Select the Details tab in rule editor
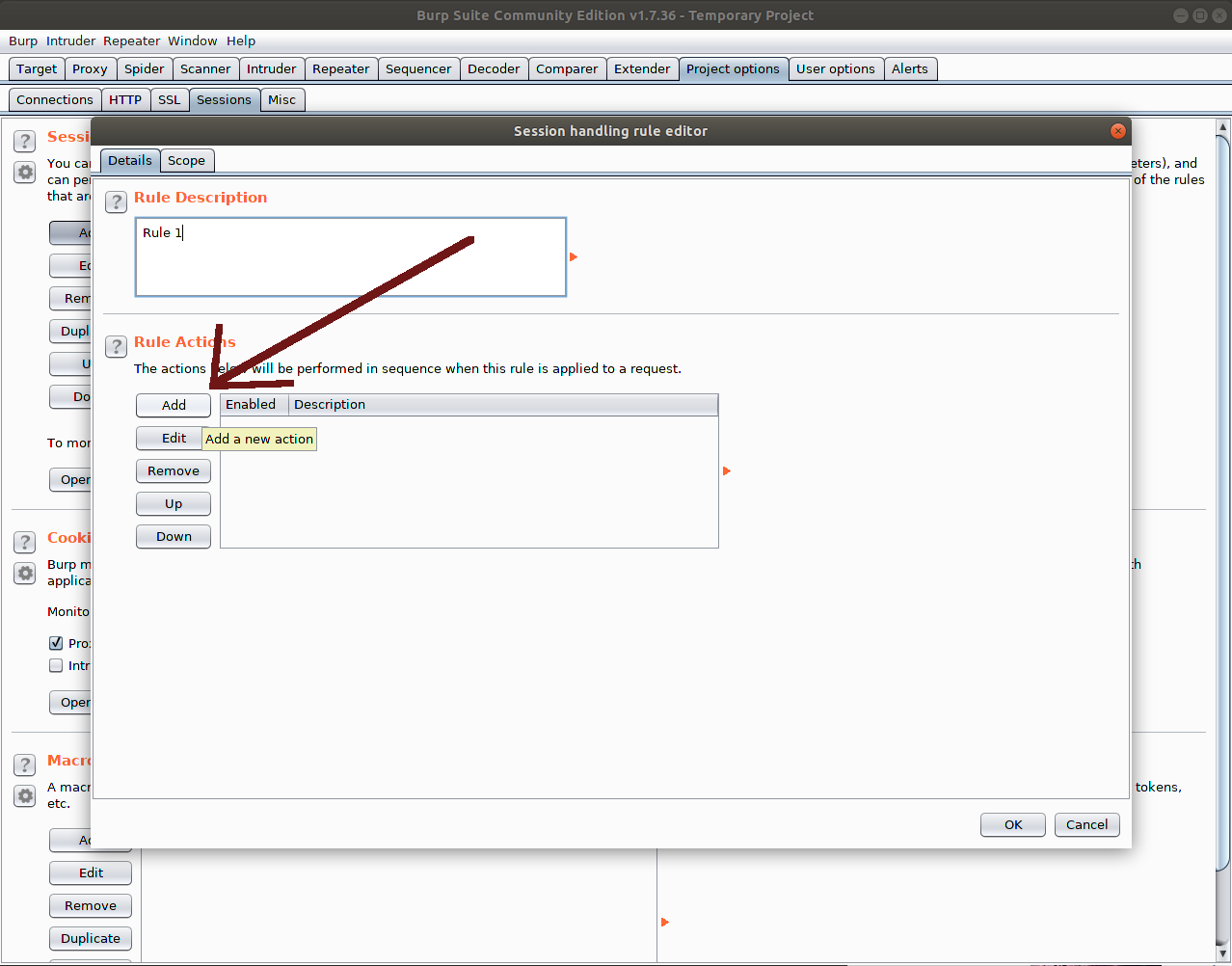 coord(130,161)
